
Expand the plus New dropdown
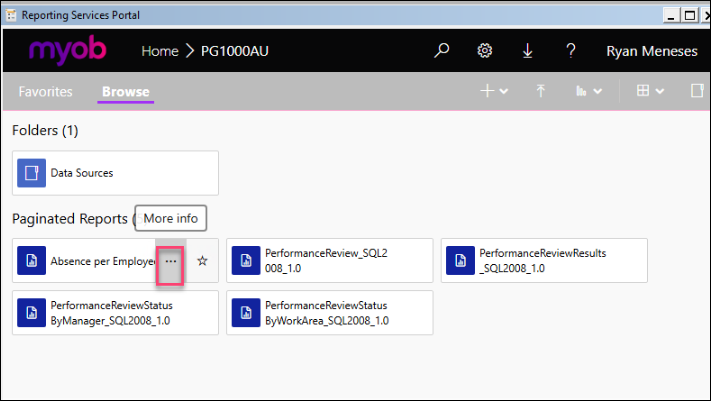[494, 91]
